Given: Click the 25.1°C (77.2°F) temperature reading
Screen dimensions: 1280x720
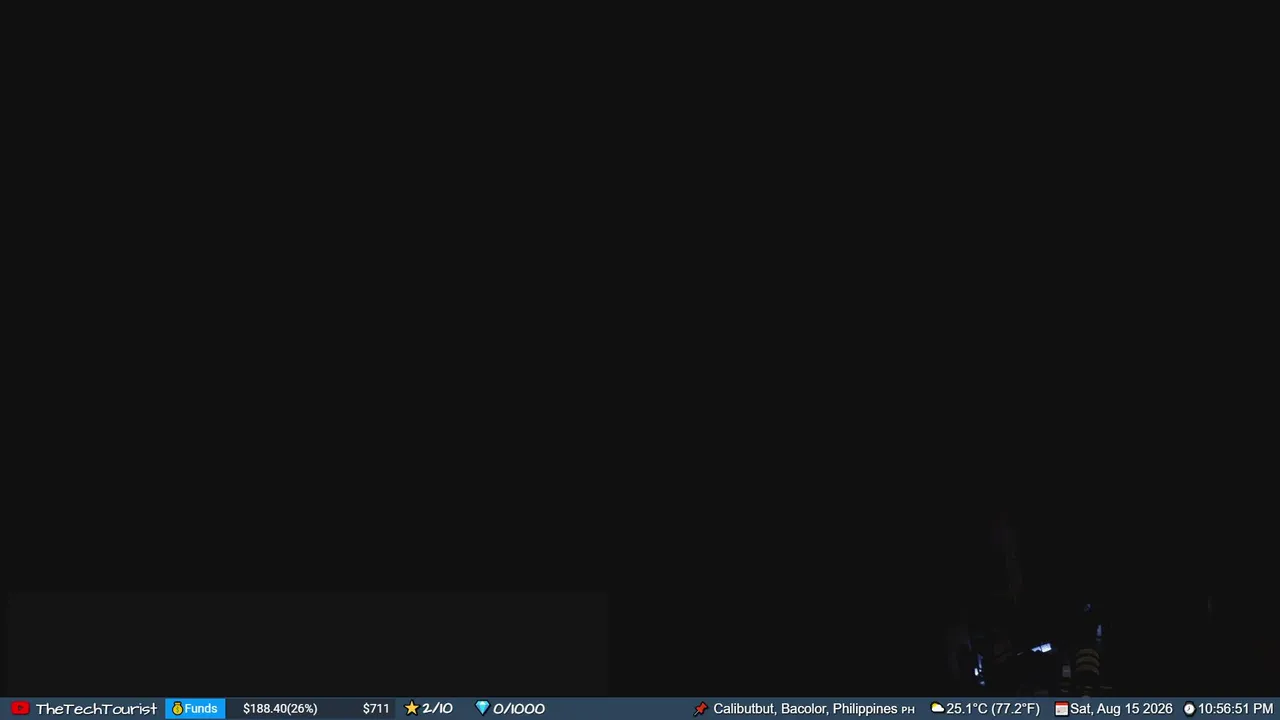Looking at the screenshot, I should point(993,709).
